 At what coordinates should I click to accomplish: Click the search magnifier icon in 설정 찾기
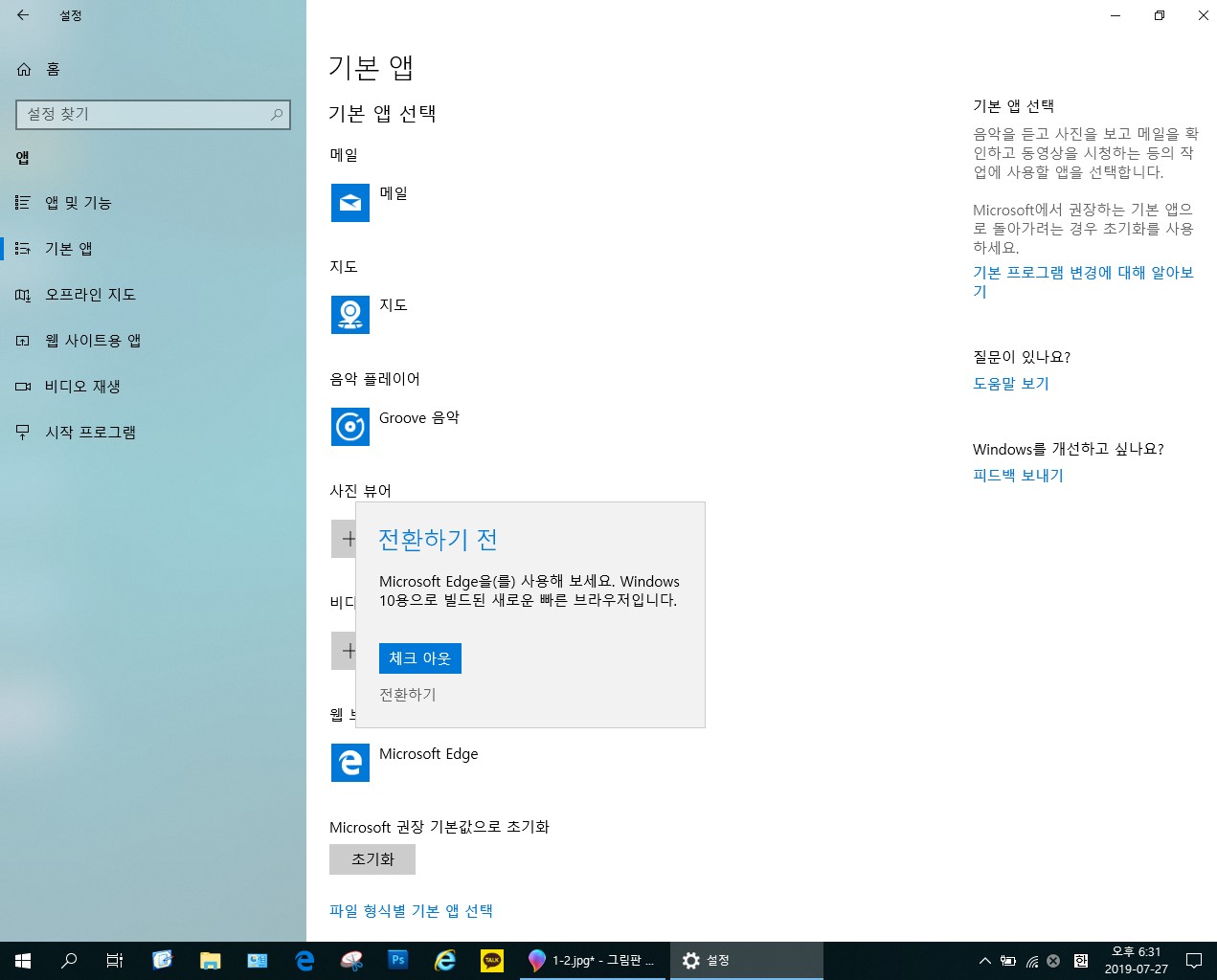277,114
